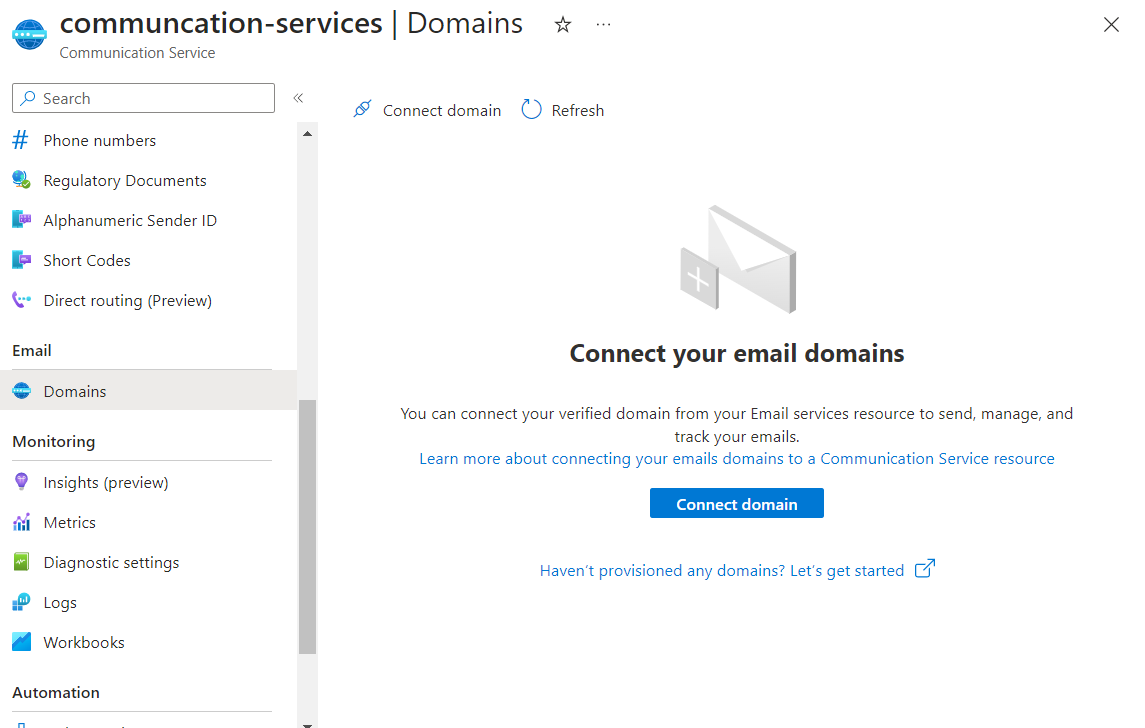Click the Communication Service globe icon in header
Screen dimensions: 1145x728
29,34
